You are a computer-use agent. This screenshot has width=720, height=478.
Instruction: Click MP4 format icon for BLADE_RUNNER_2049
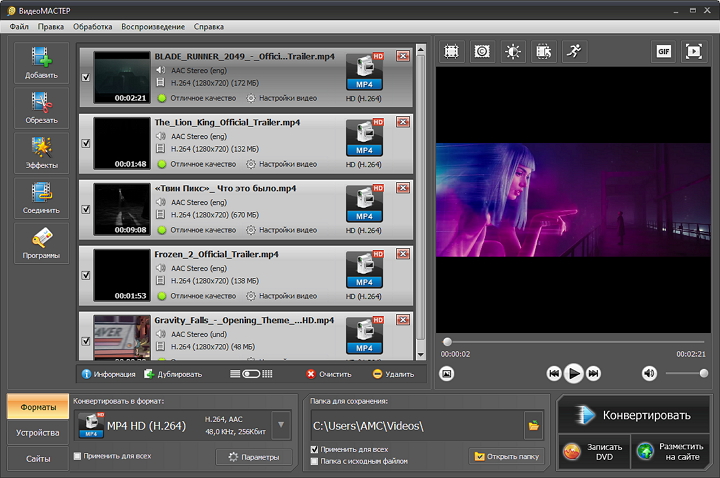click(365, 71)
